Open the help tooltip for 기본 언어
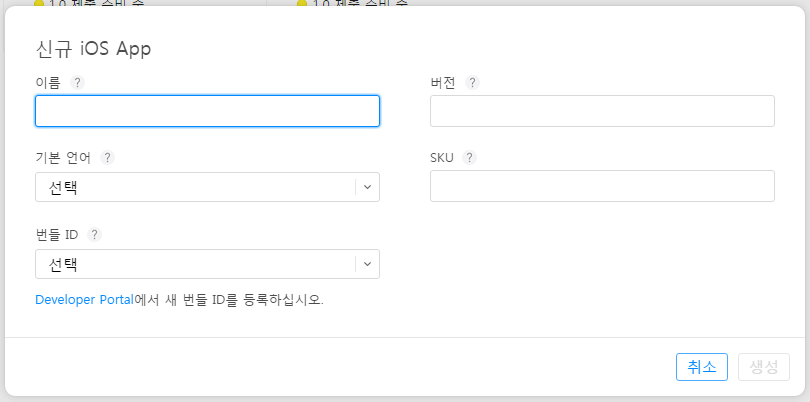 (107, 158)
